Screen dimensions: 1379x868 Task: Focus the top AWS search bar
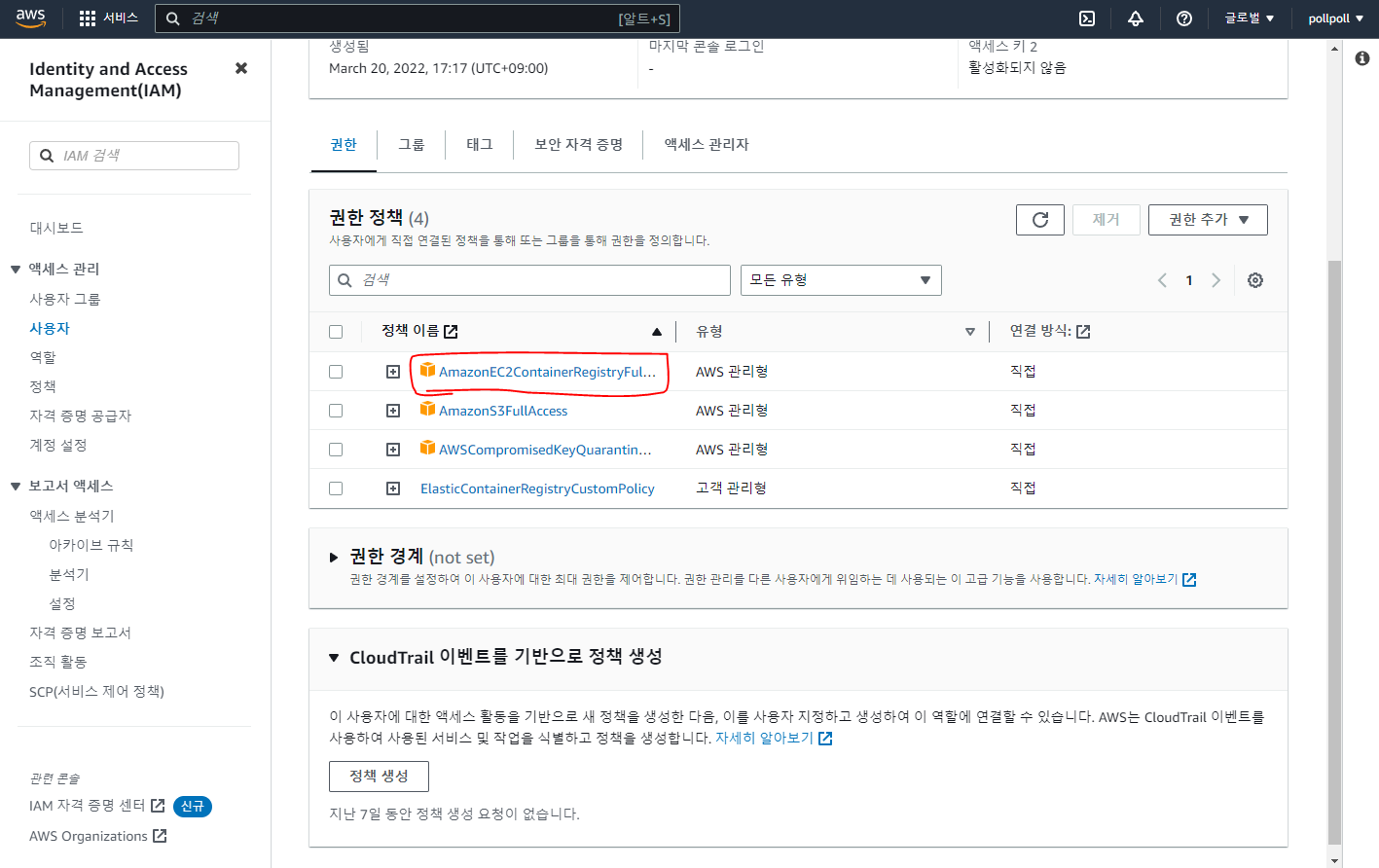click(x=417, y=18)
